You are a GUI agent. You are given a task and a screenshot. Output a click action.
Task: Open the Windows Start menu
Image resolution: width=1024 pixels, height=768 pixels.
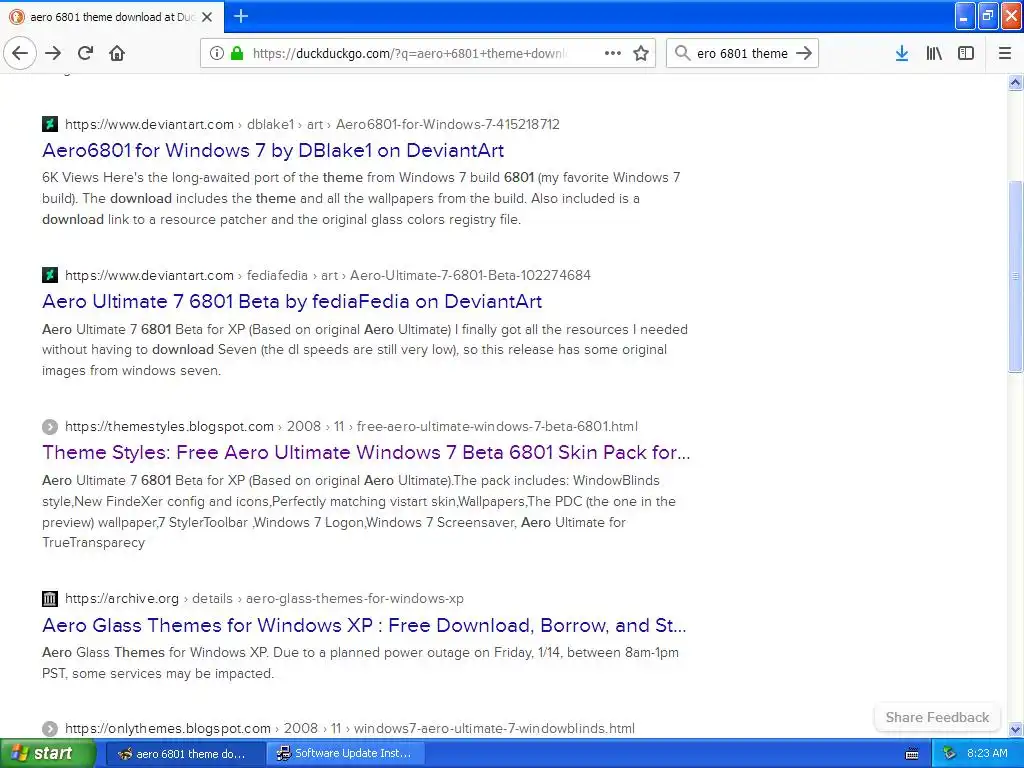coord(48,753)
